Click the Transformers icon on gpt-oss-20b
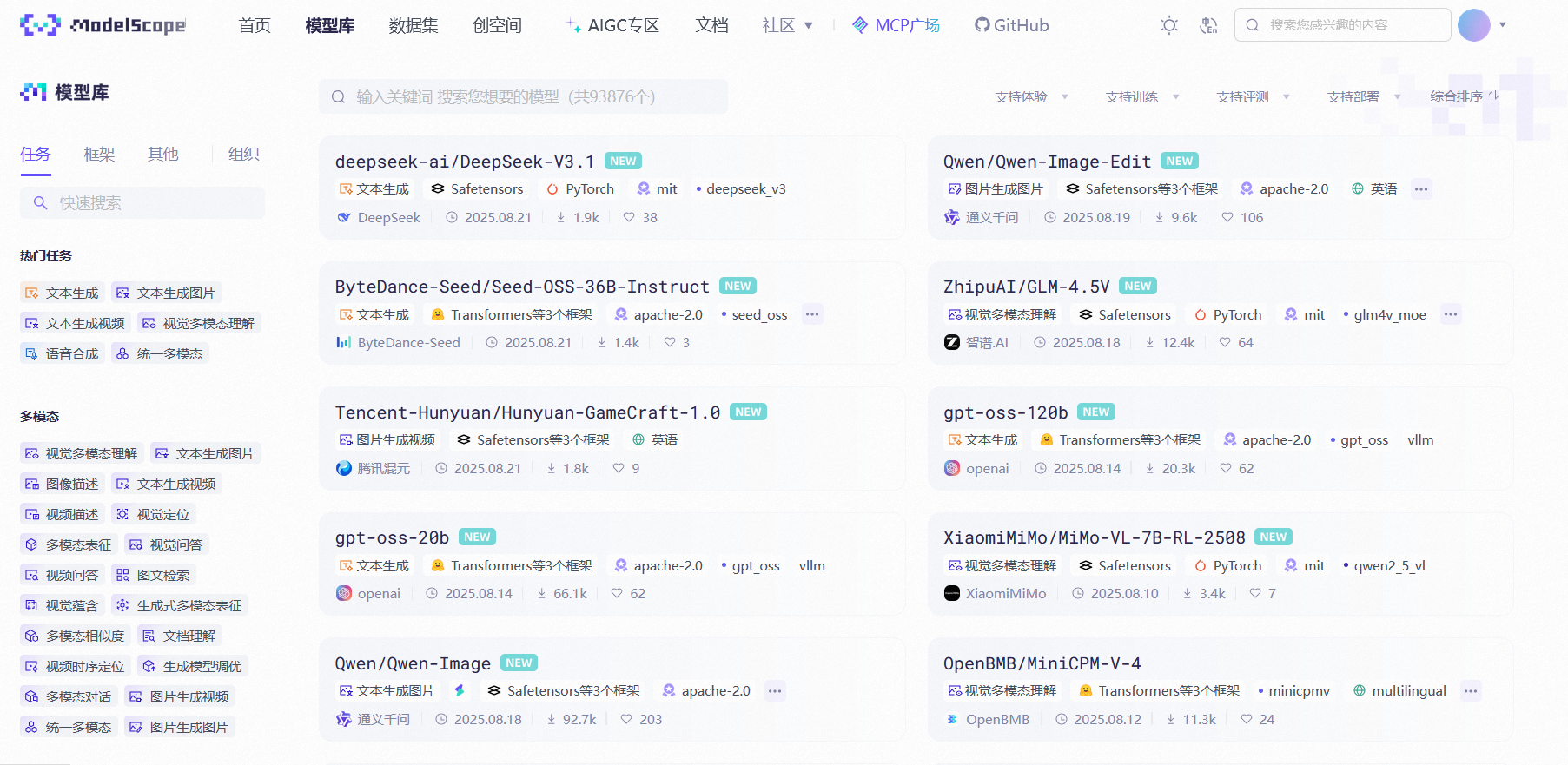 point(438,565)
